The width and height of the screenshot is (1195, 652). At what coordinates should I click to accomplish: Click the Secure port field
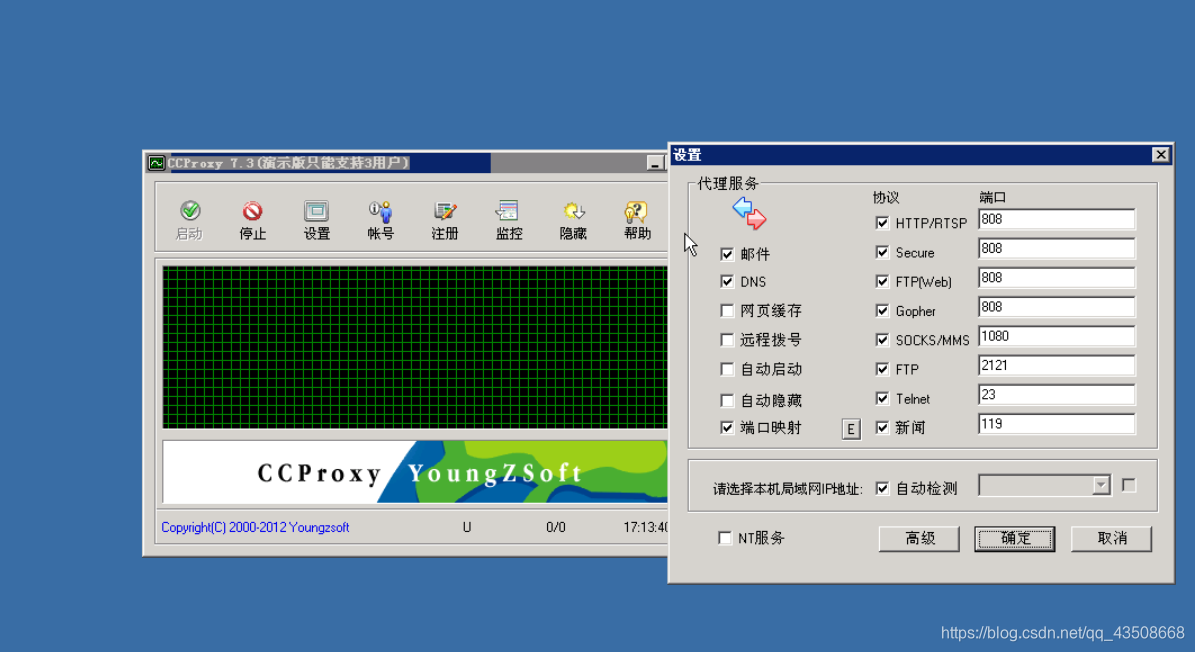1056,248
